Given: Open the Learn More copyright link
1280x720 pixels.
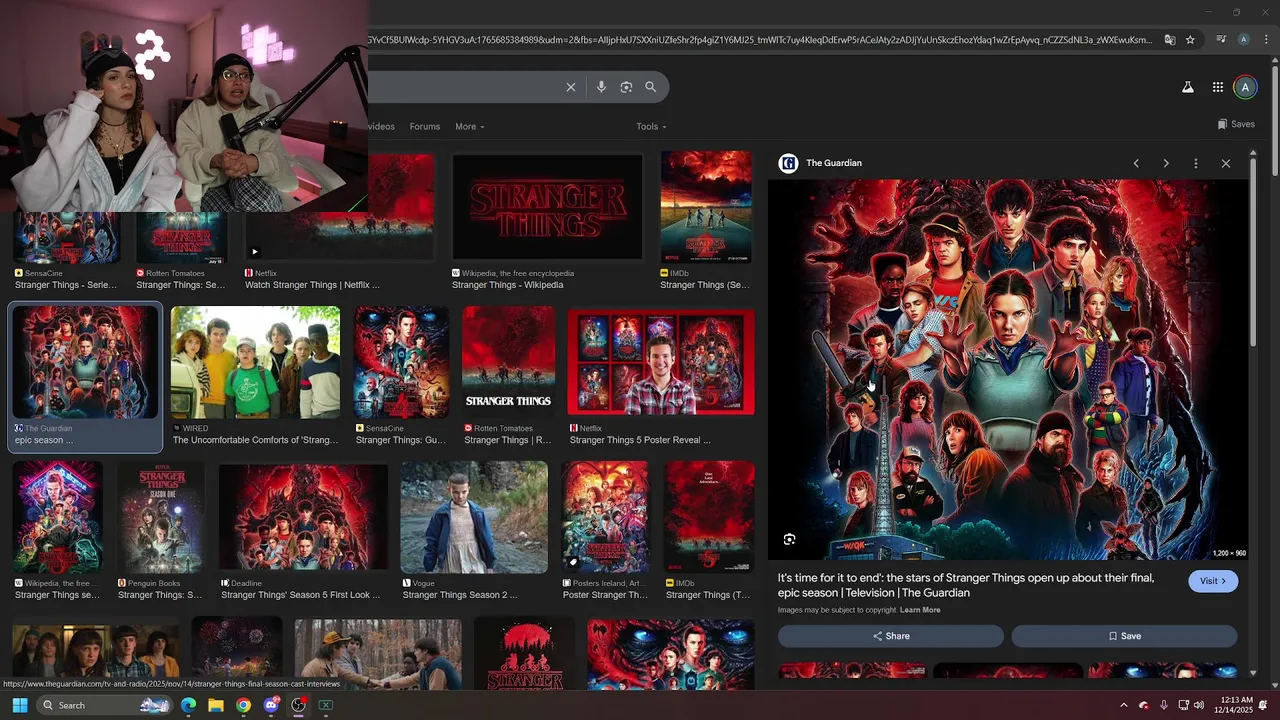Looking at the screenshot, I should 920,610.
